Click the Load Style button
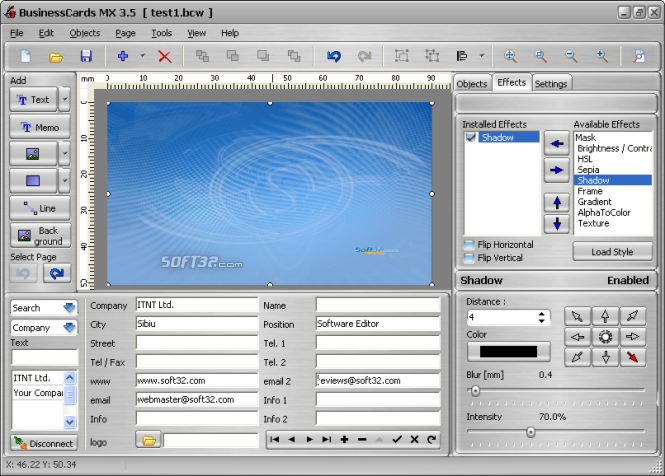665x476 pixels. (x=612, y=252)
